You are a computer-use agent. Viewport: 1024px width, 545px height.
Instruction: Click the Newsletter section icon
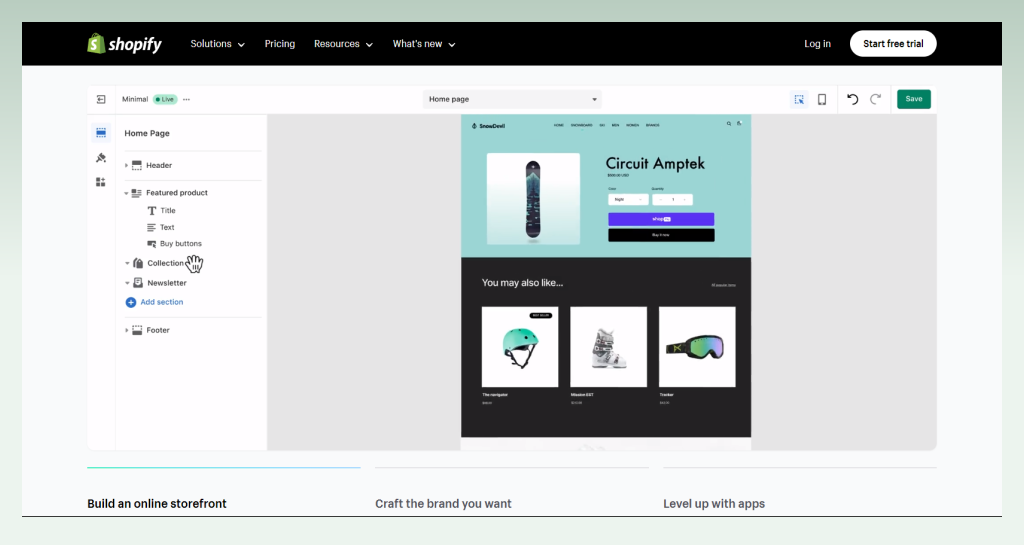(x=138, y=283)
